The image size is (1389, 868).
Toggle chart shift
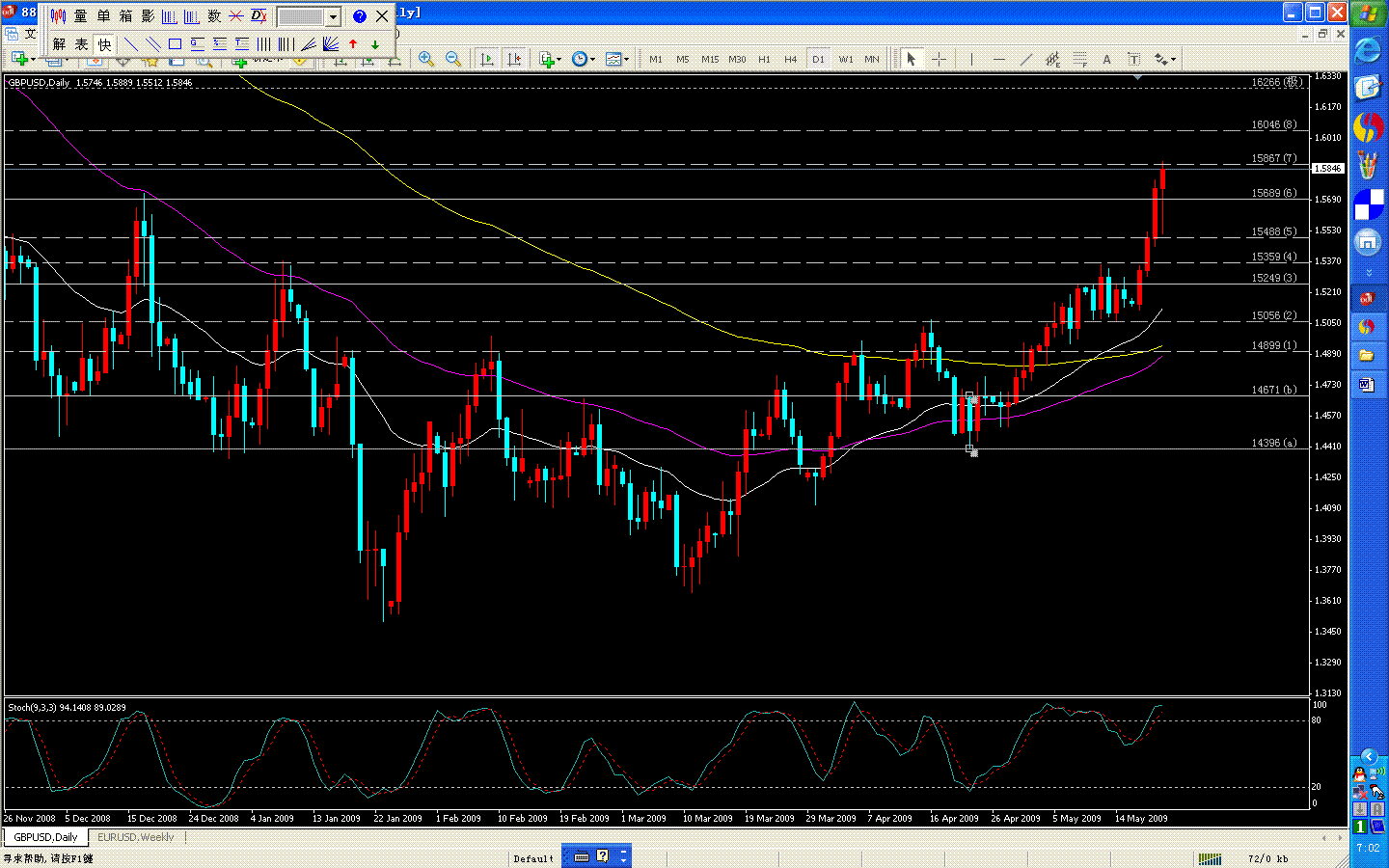tap(514, 59)
